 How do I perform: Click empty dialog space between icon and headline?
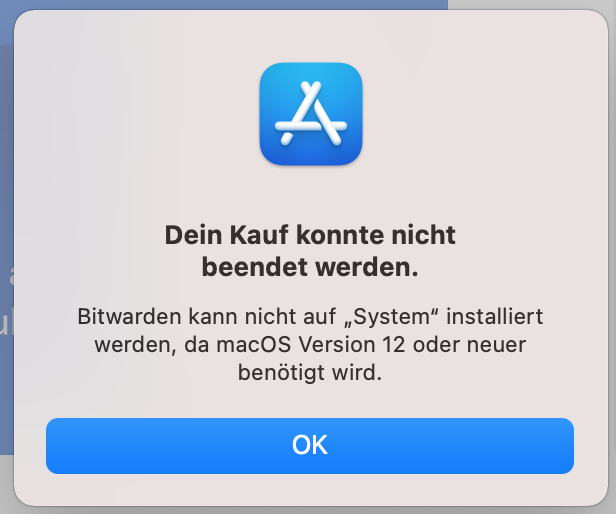tap(310, 193)
